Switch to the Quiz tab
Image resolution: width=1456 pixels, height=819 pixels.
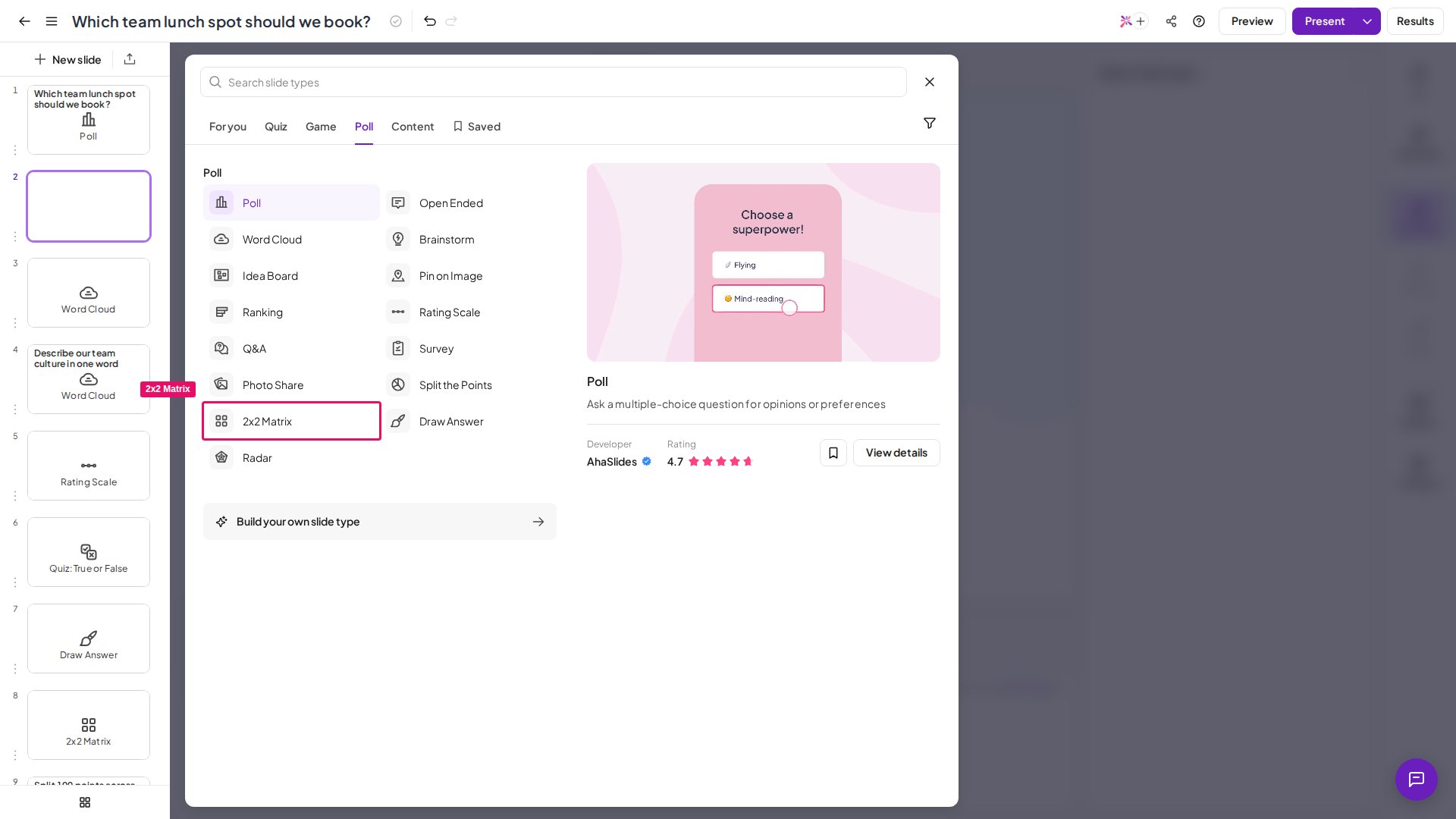[x=276, y=127]
